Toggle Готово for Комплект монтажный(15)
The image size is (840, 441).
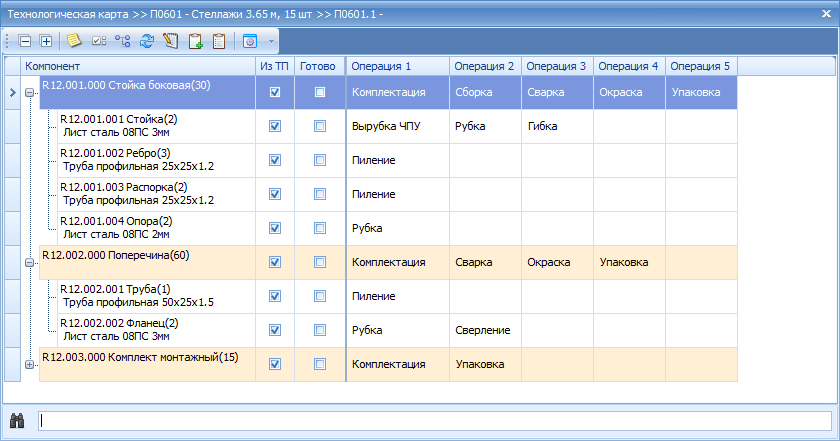coord(320,364)
